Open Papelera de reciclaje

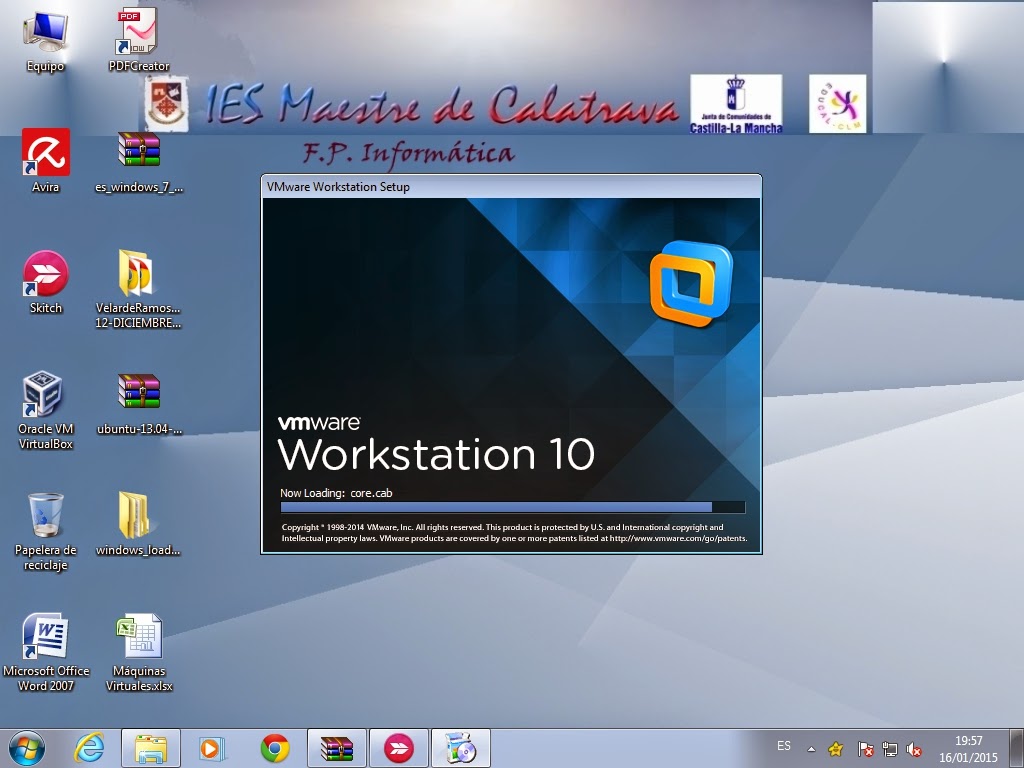(x=46, y=532)
